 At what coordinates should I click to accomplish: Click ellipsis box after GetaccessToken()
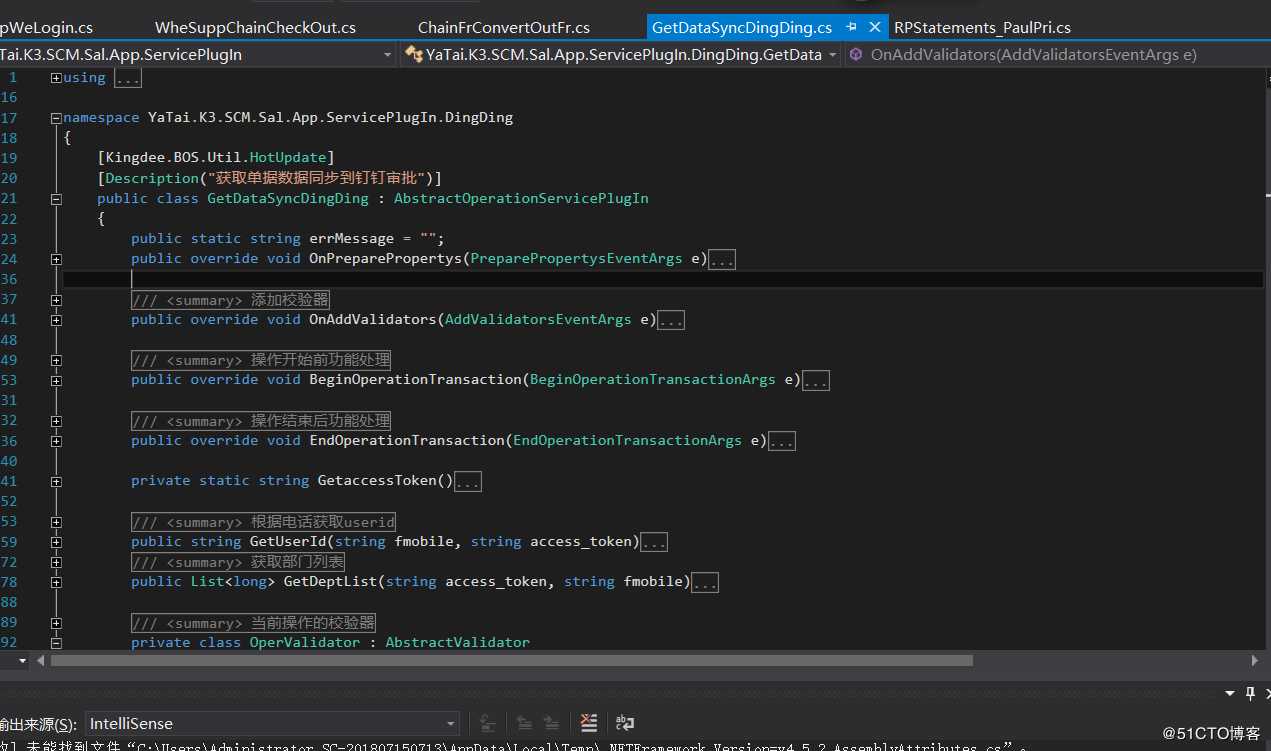click(x=468, y=482)
